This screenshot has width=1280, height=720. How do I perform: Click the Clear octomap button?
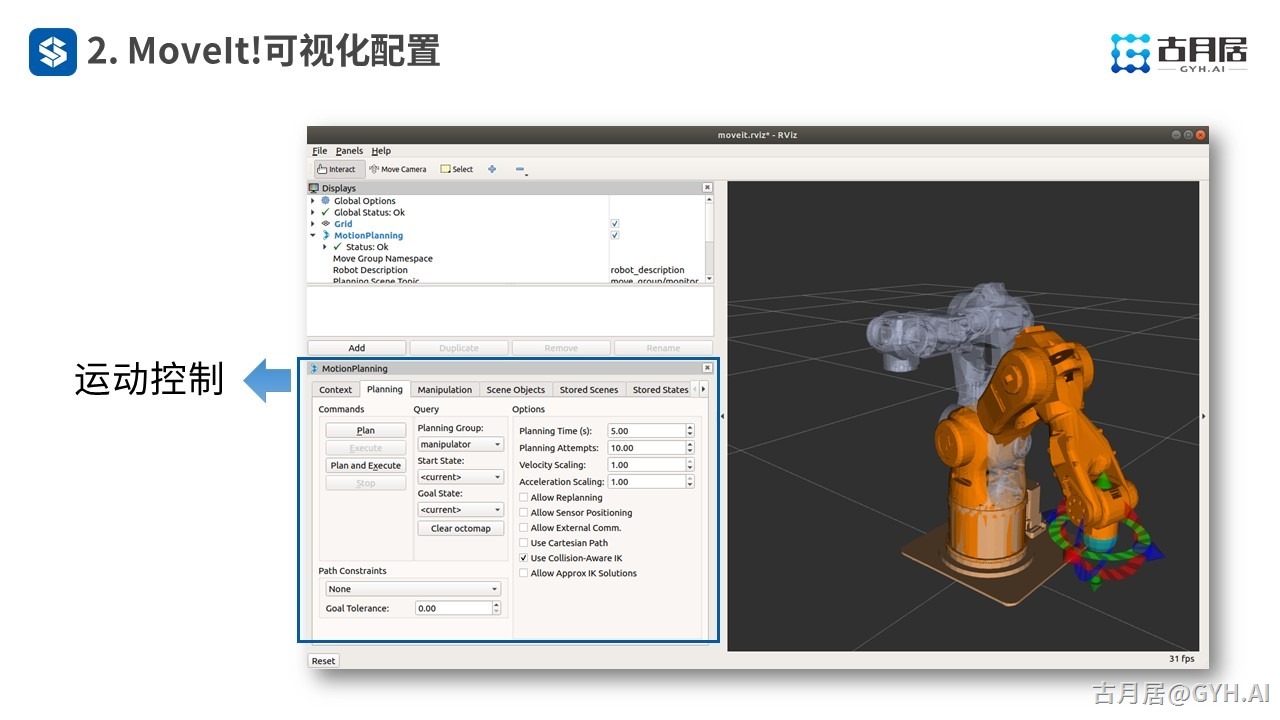pos(460,528)
